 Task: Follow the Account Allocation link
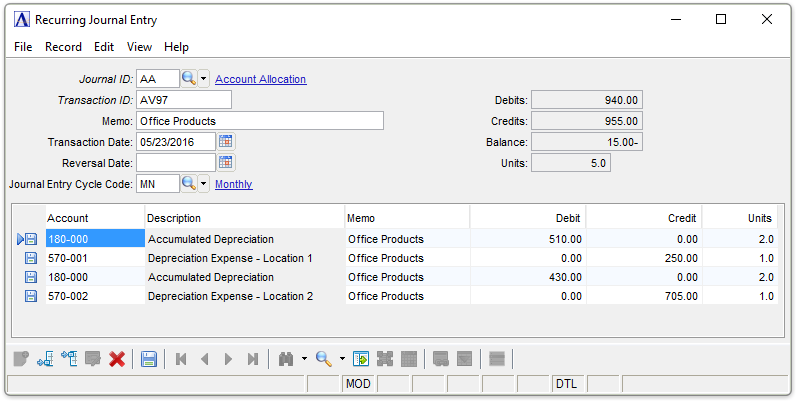[260, 79]
